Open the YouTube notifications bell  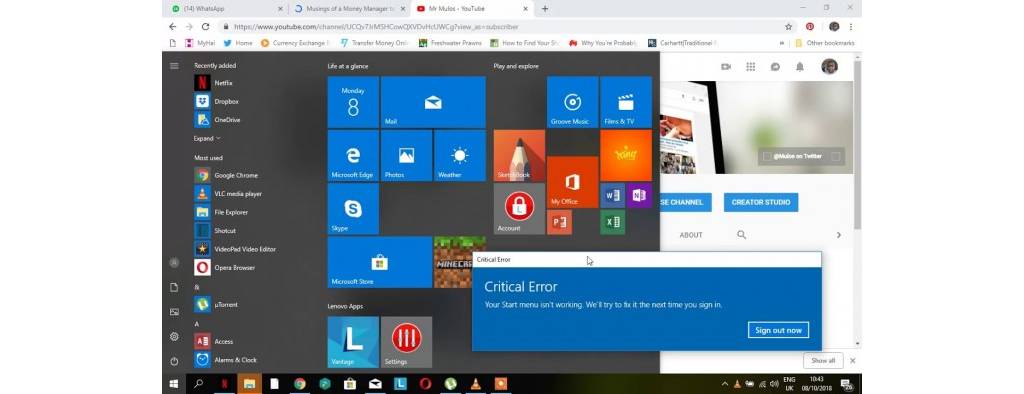coord(800,67)
